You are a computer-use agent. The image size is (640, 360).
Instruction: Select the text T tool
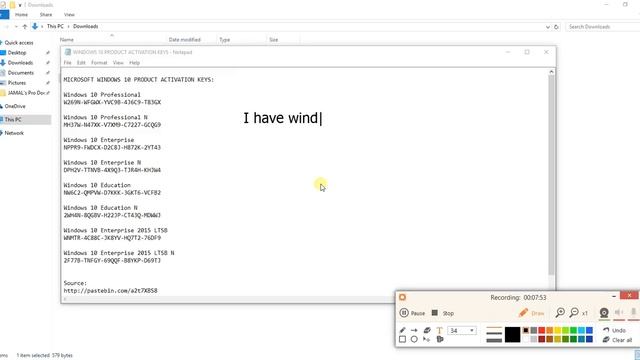(x=439, y=331)
